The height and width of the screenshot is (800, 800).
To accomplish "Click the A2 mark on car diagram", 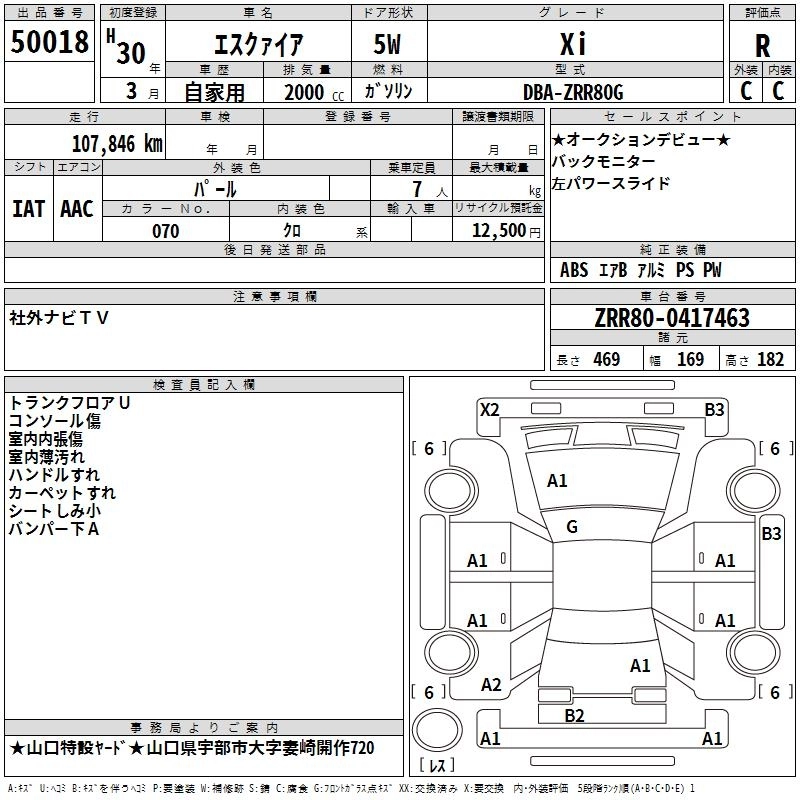I will click(491, 685).
